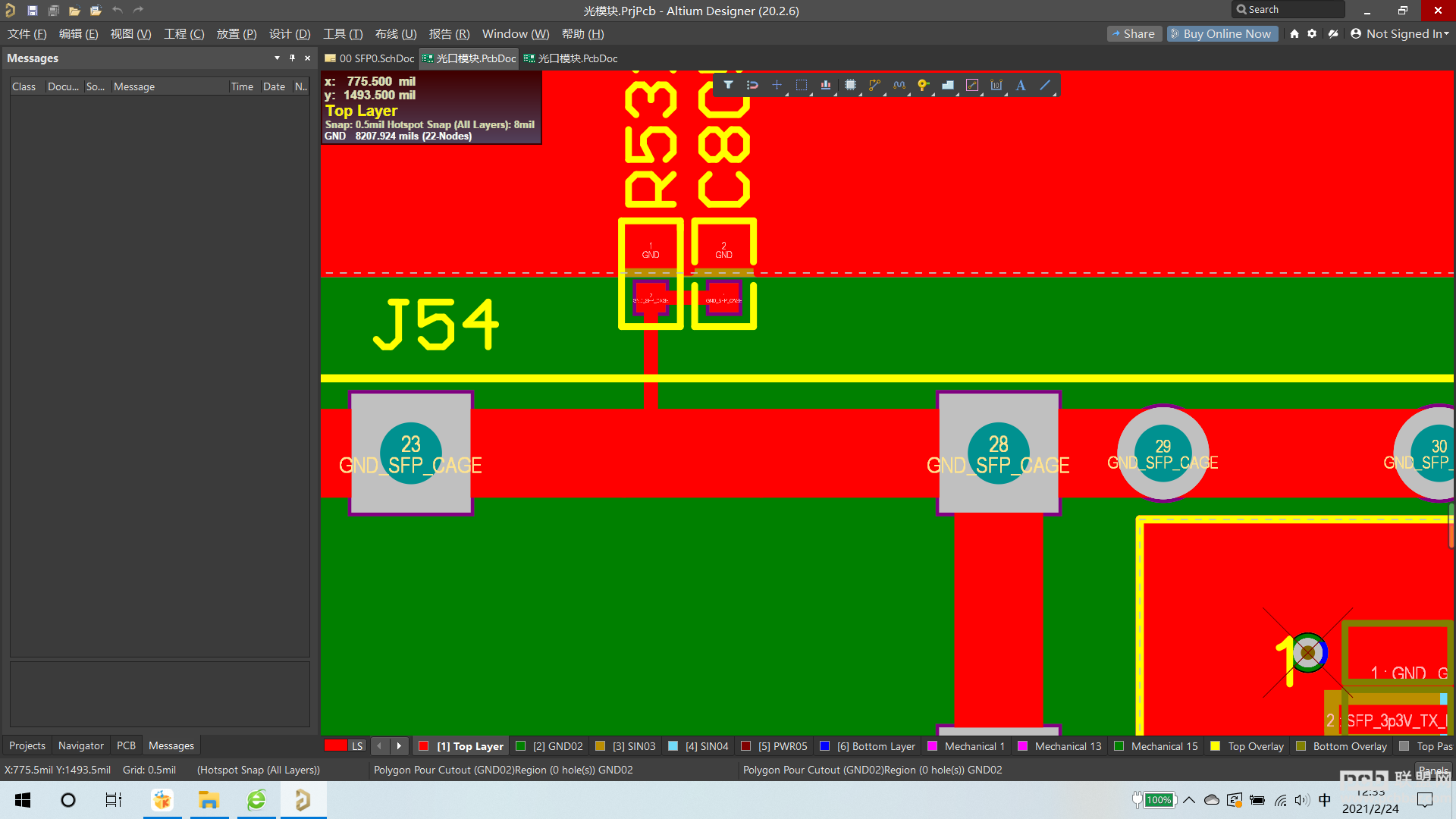Switch to the [6] Bottom Layer tab
The image size is (1456, 819).
[x=868, y=746]
